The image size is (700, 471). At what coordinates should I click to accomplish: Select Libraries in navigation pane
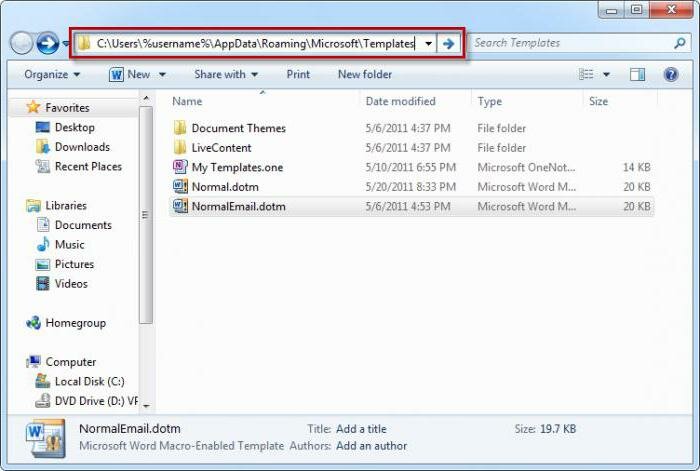tap(66, 205)
